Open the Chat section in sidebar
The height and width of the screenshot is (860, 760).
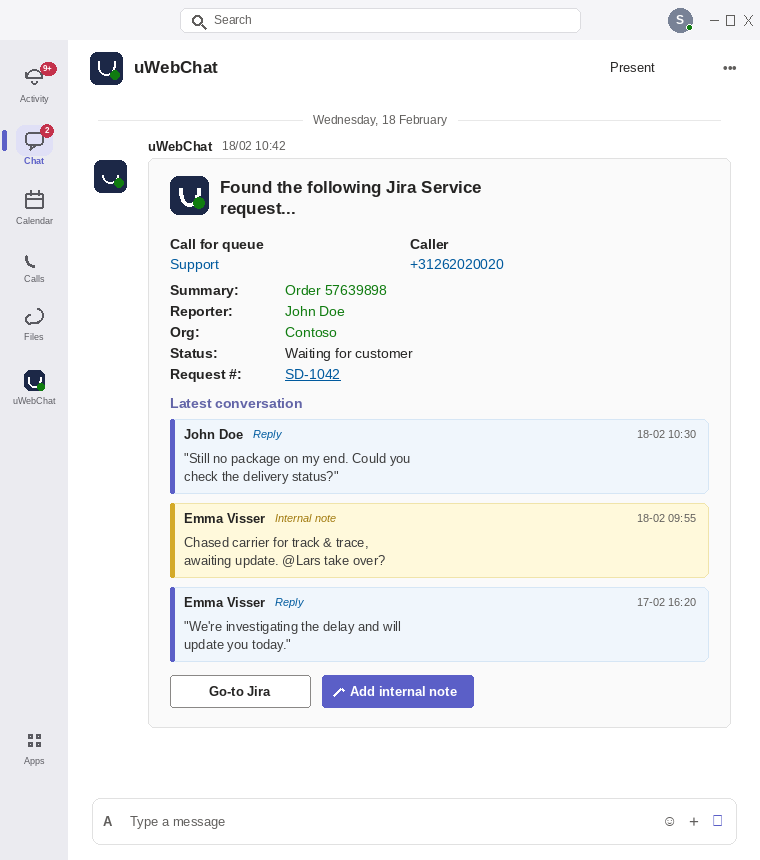click(x=34, y=145)
